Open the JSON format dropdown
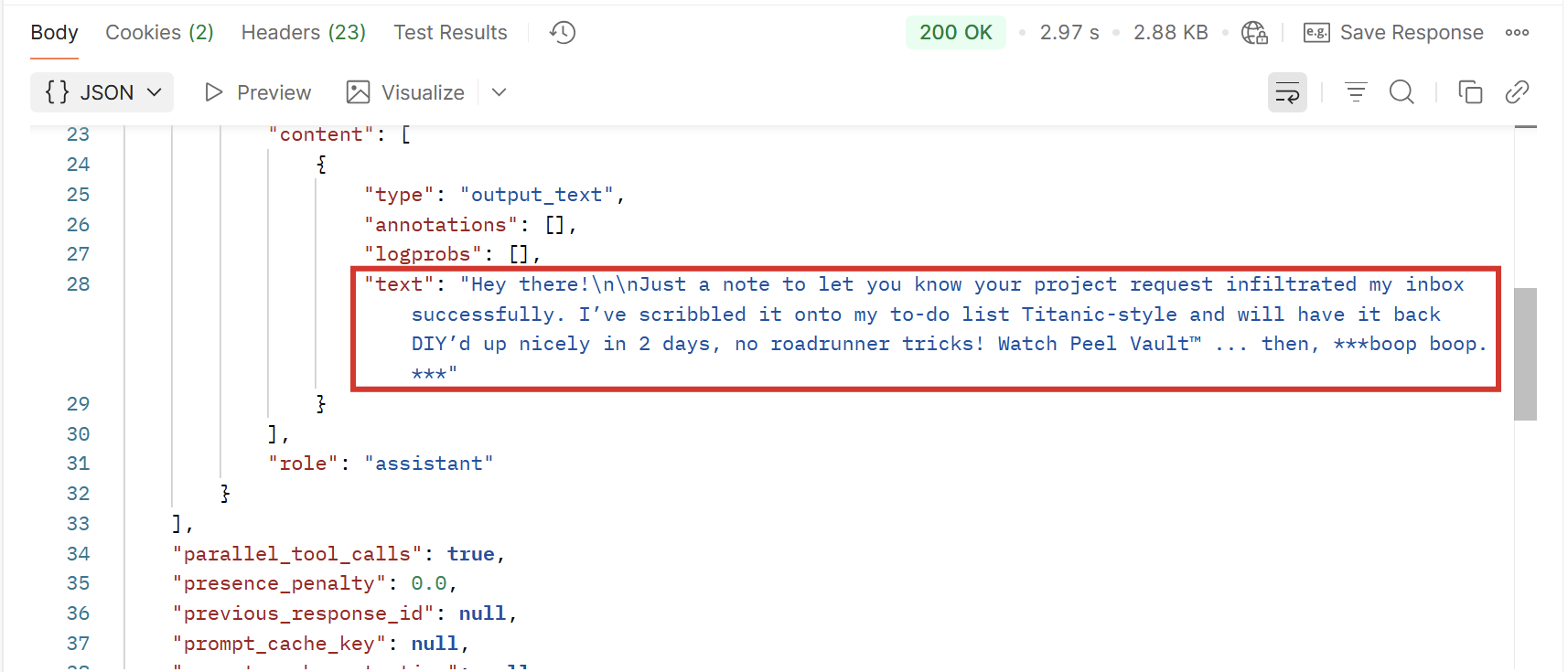 [x=102, y=92]
